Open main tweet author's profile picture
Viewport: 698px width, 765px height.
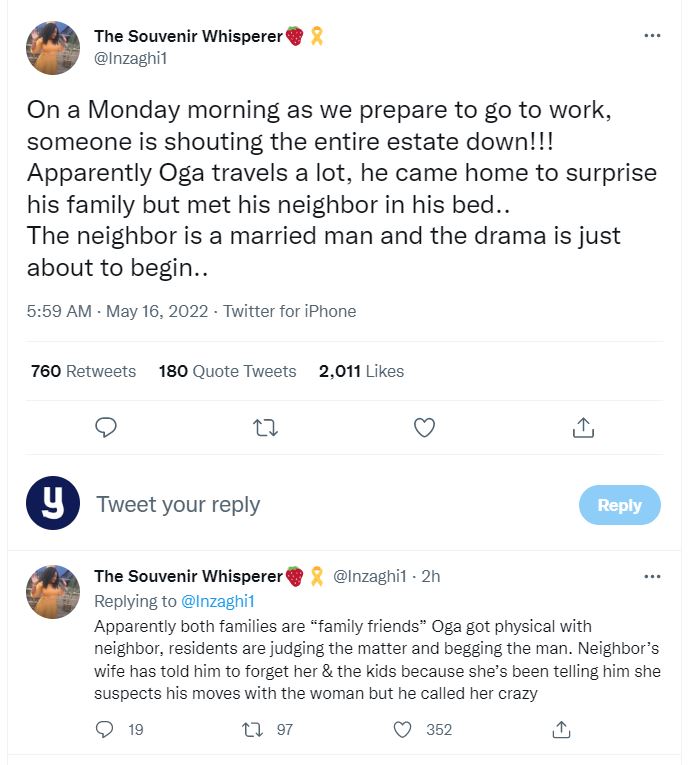pyautogui.click(x=52, y=48)
